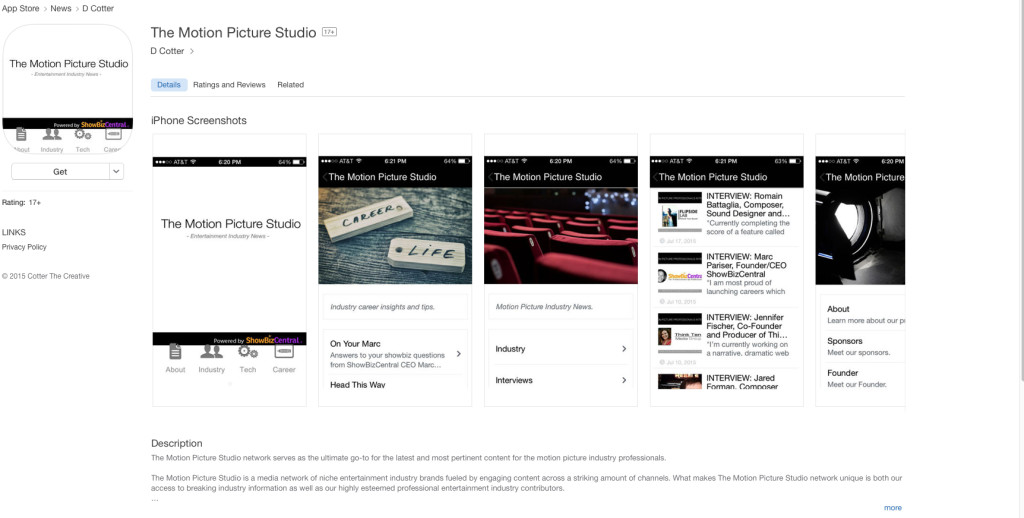Select the Details tab

tap(169, 85)
